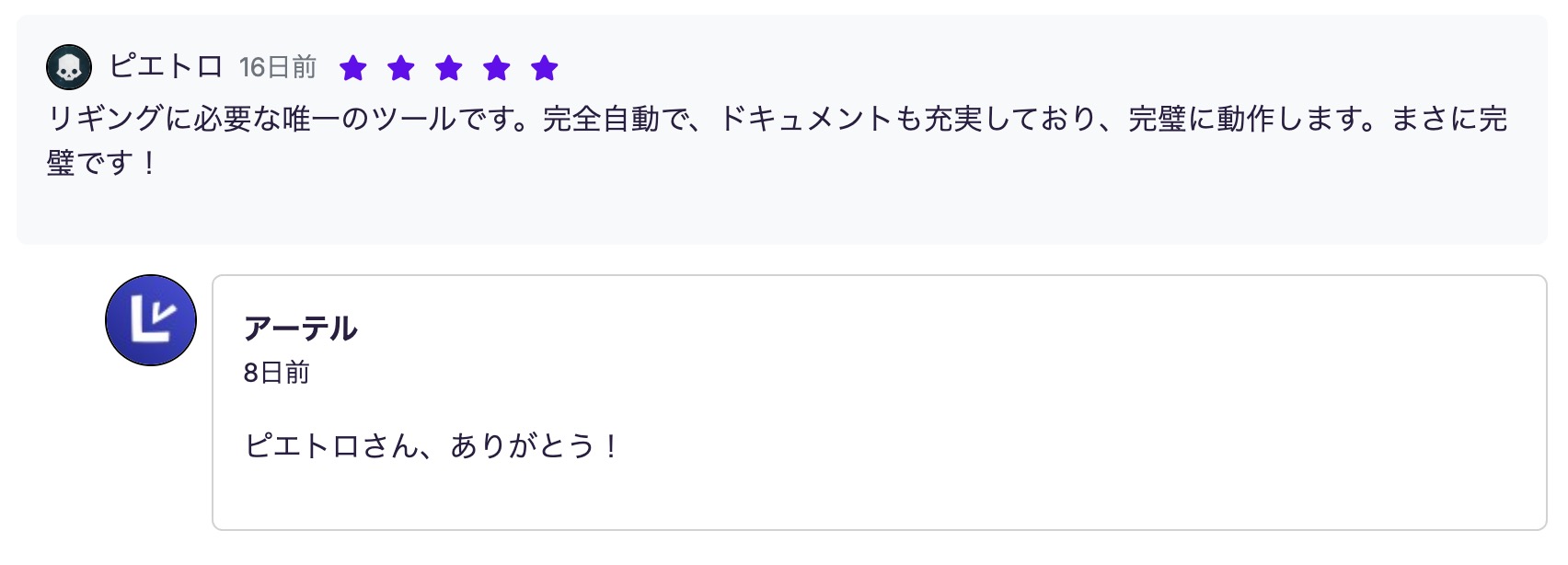Click the second purple rating star
Image resolution: width=1568 pixels, height=565 pixels.
tap(401, 68)
